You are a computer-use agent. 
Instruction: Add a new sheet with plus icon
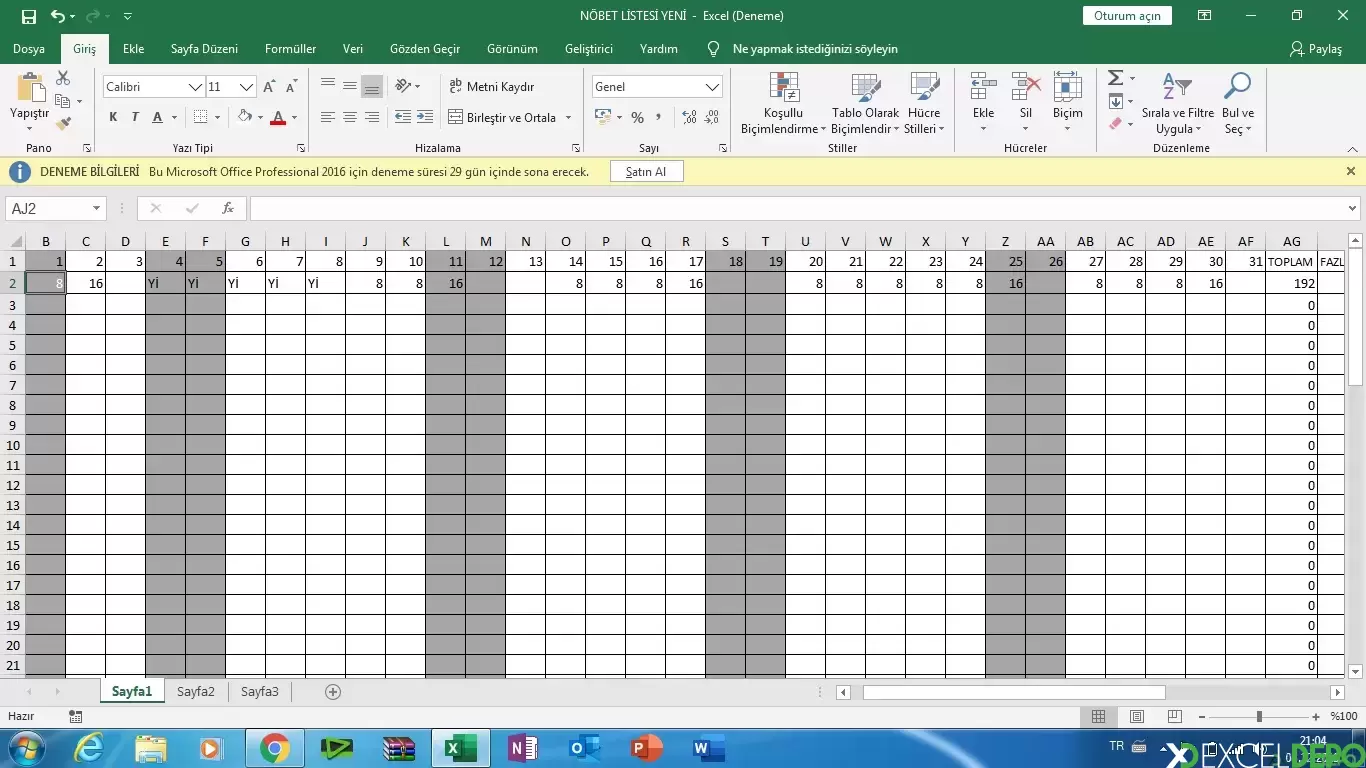333,691
